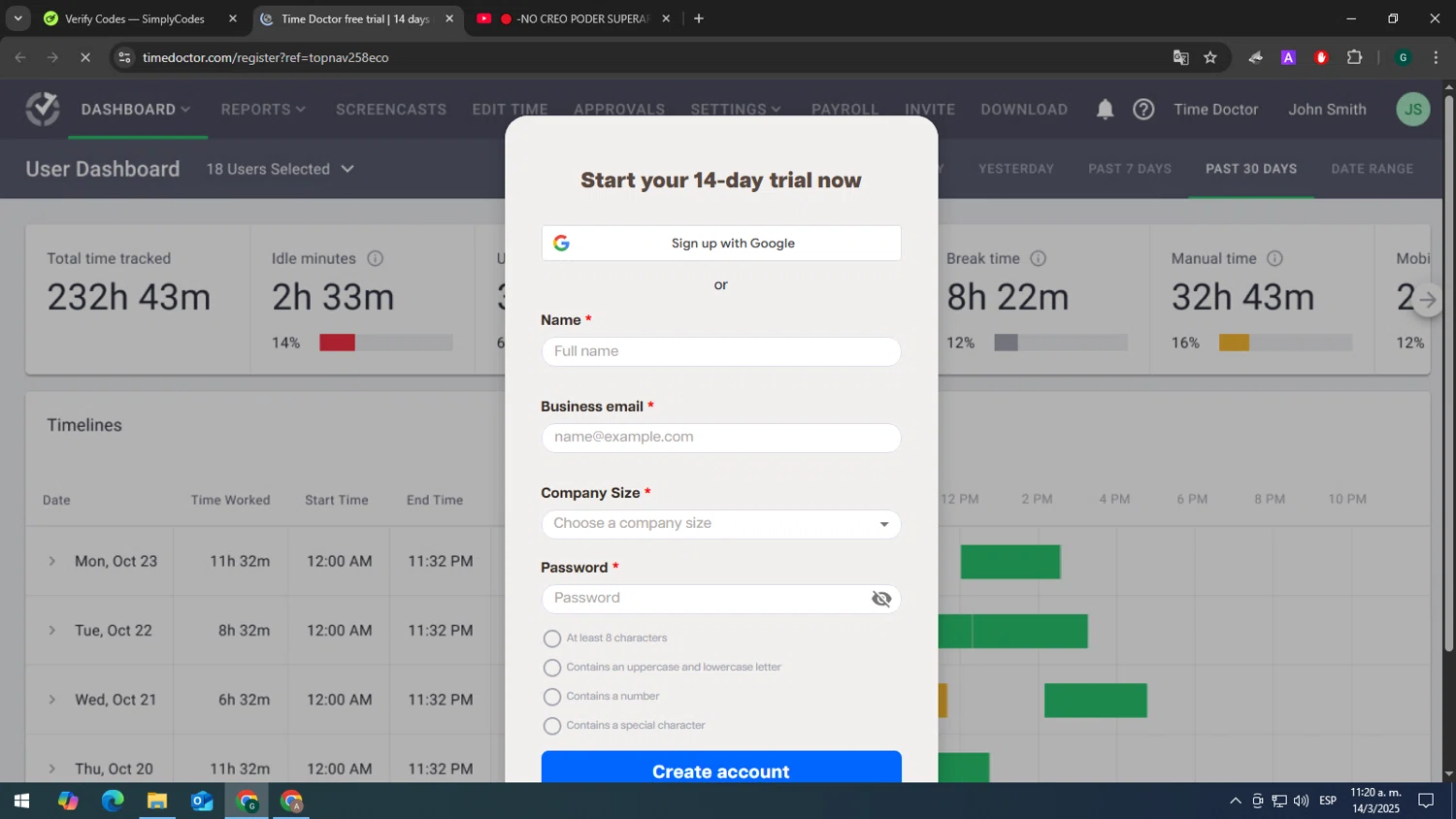The width and height of the screenshot is (1456, 819).
Task: Open the JS user avatar
Action: point(1412,110)
